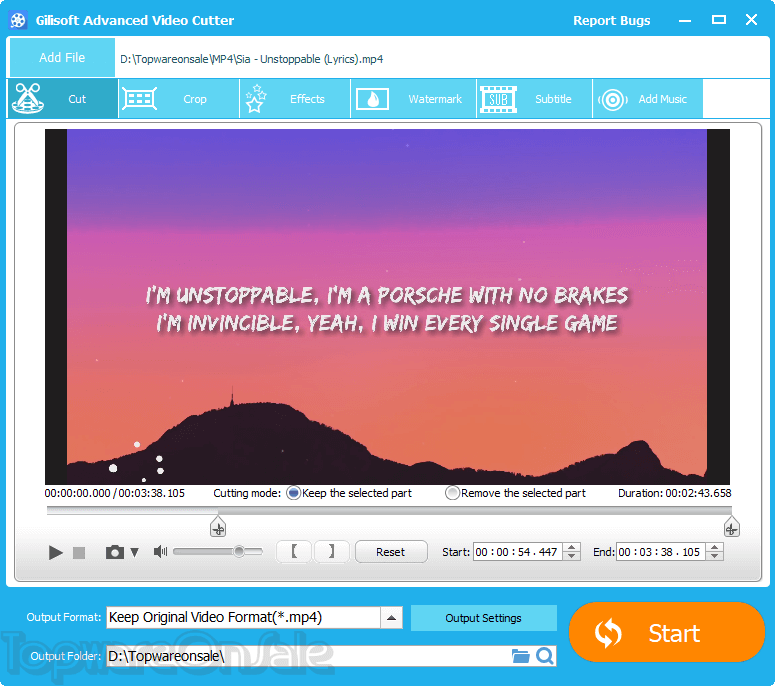The width and height of the screenshot is (775, 686).
Task: Click the end cut marker on timeline
Action: [732, 527]
